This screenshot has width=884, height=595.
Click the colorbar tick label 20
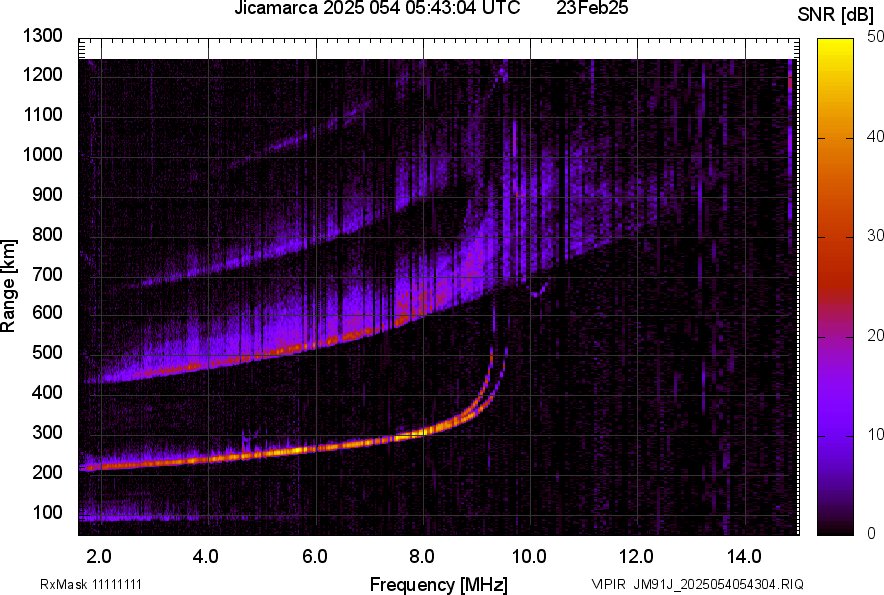tap(876, 335)
